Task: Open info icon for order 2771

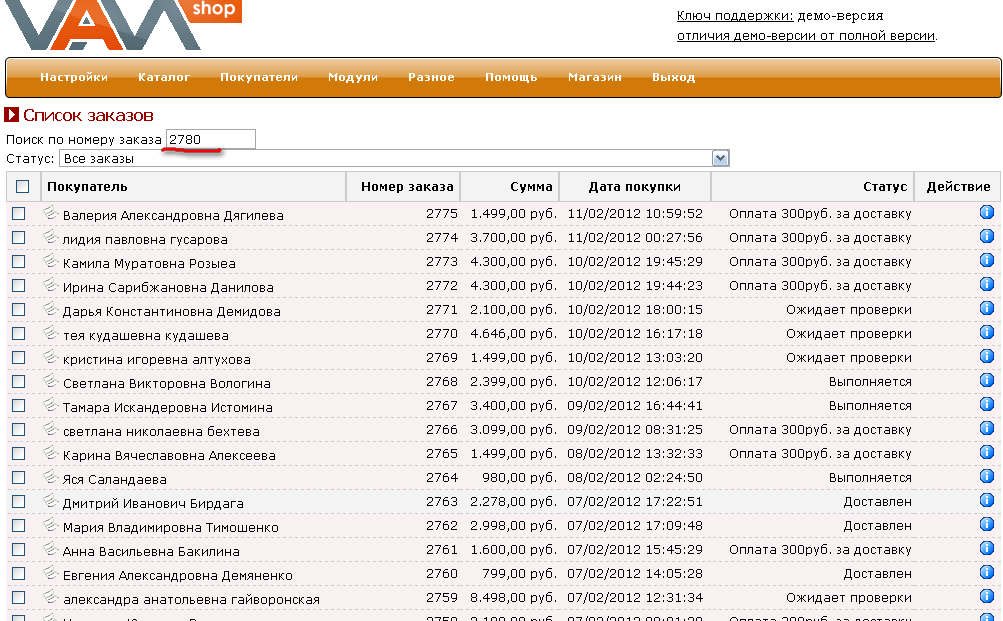Action: tap(986, 308)
